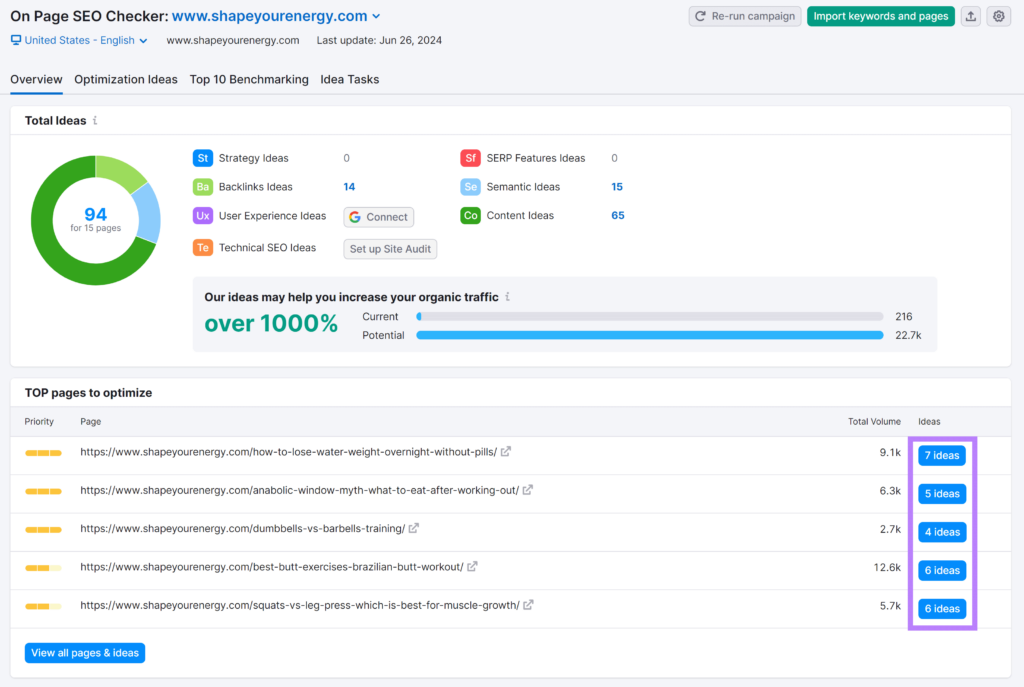Click 6 ideas for brazilian-butt-workout page

click(x=942, y=570)
